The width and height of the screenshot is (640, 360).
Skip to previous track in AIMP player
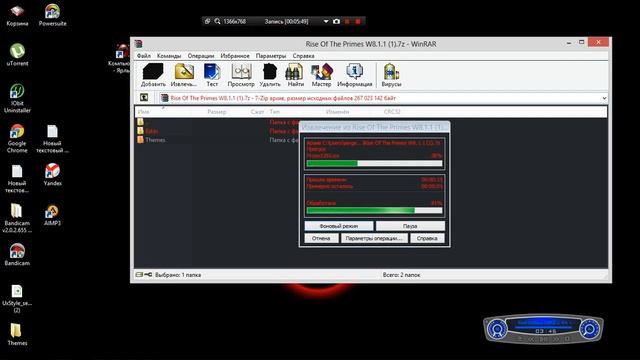click(x=531, y=338)
